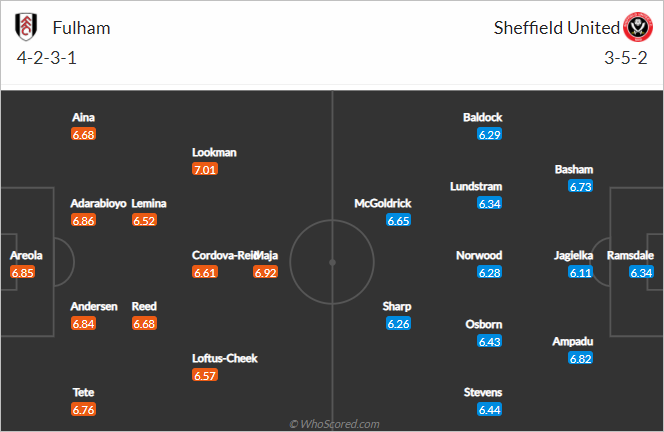Screen dimensions: 664x432
Task: Click Tete's 6.76 rating badge
Action: pos(83,410)
